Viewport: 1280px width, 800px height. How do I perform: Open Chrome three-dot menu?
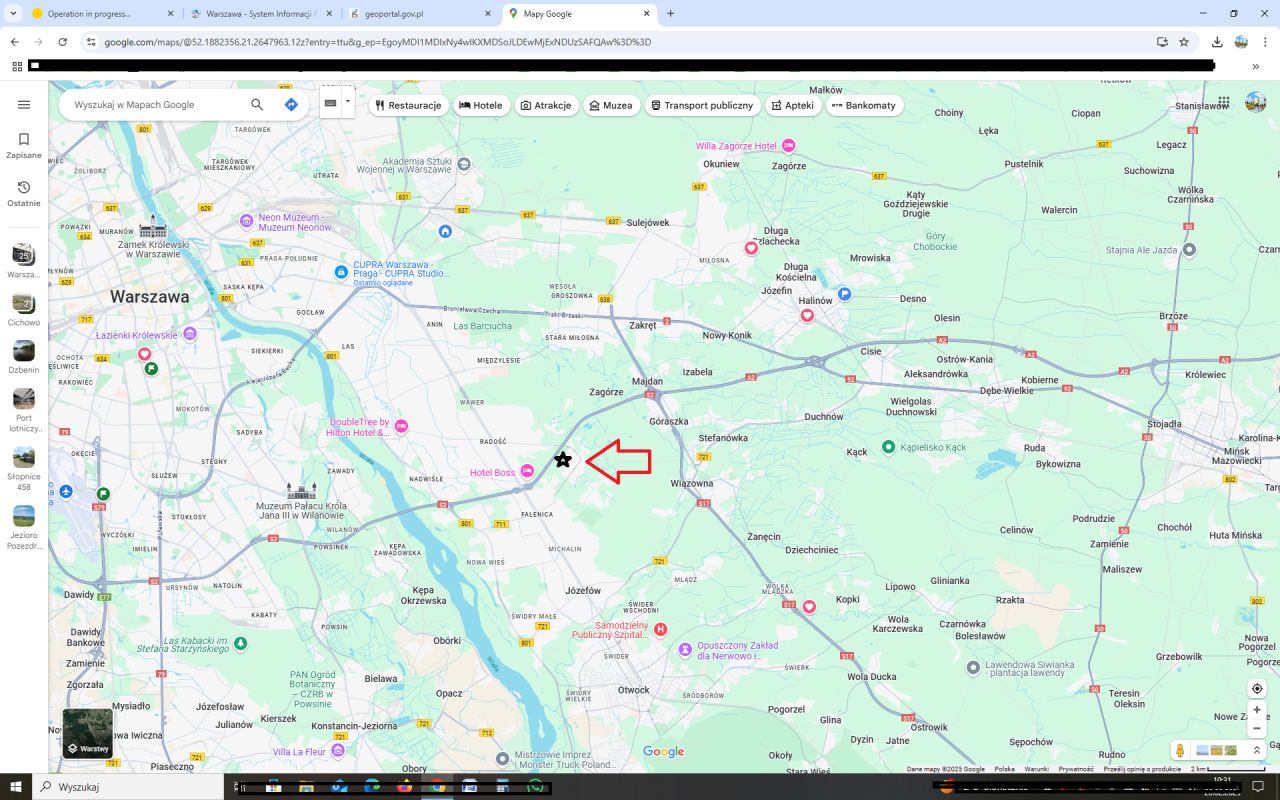click(1265, 42)
